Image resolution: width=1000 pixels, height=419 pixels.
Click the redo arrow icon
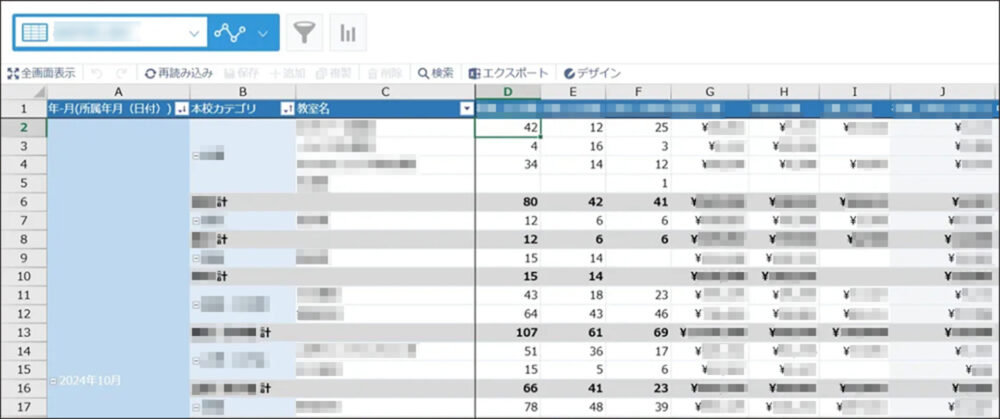121,73
